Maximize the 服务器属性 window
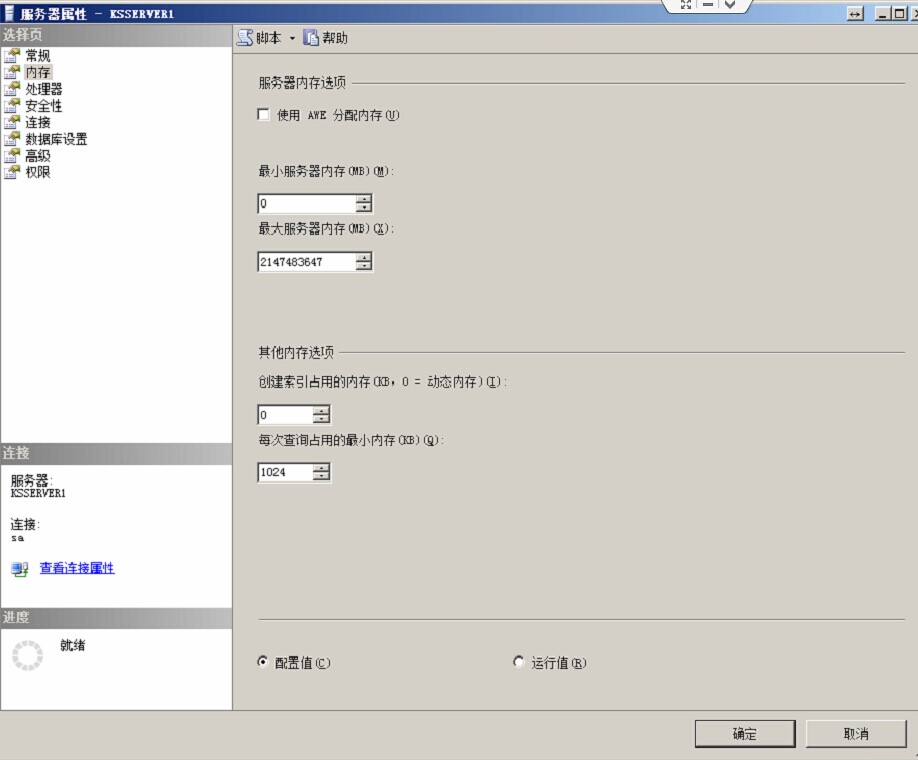 899,13
